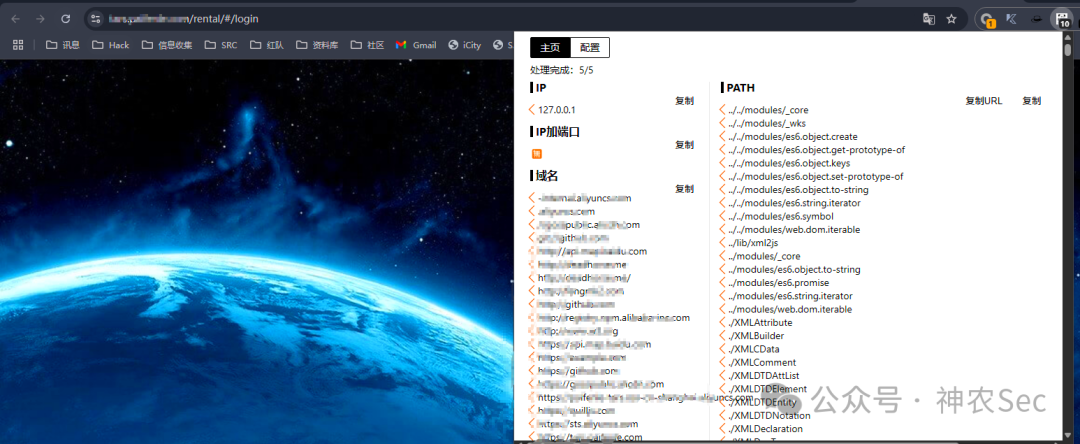The height and width of the screenshot is (444, 1080).
Task: Open the Gmail bookmark
Action: tap(416, 45)
